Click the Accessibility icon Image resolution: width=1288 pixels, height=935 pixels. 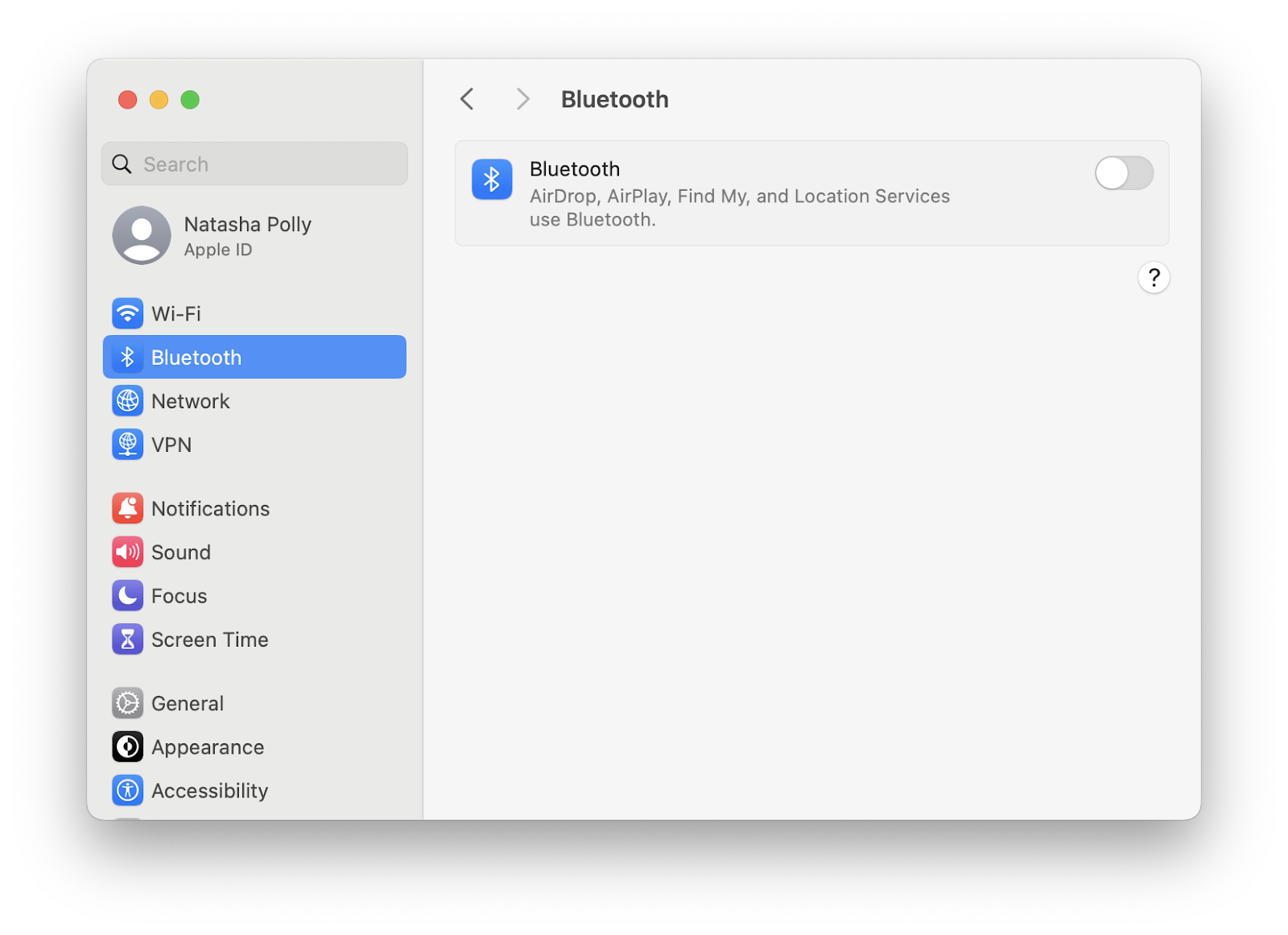(x=127, y=790)
